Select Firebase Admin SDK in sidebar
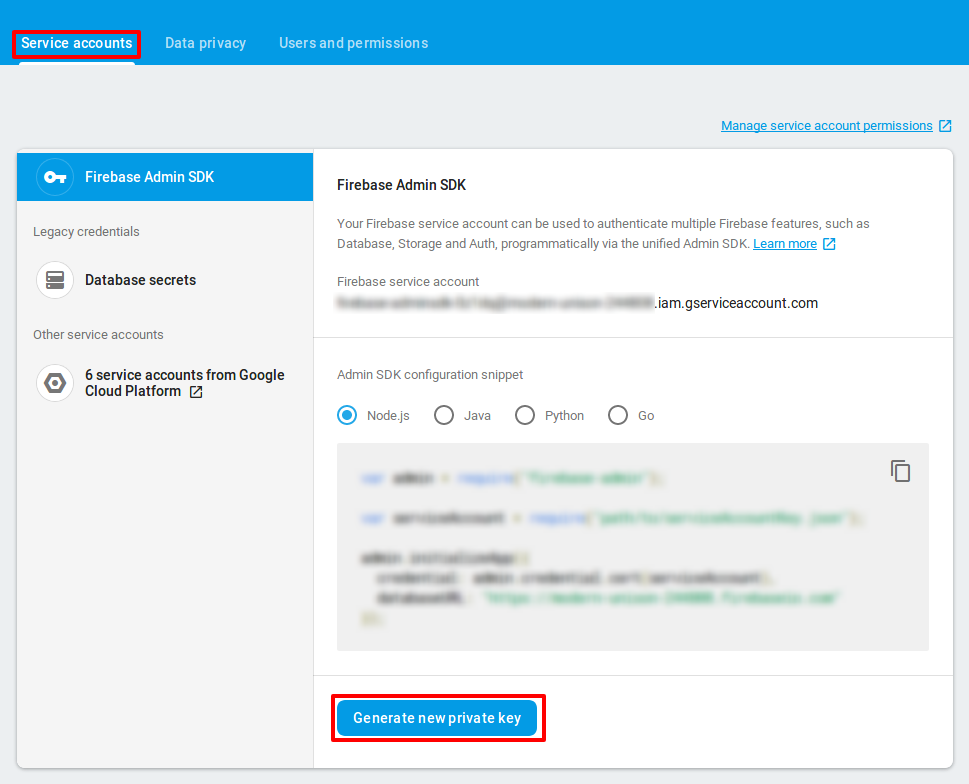 [x=165, y=177]
